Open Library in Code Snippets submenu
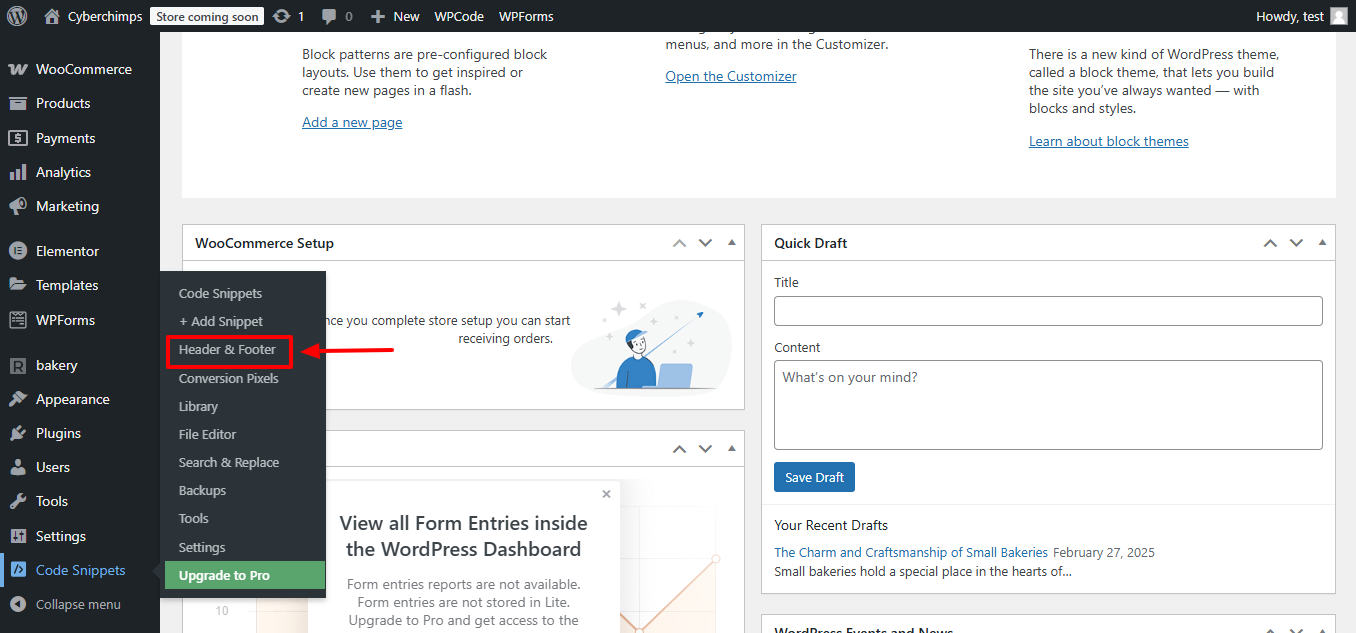Screen dimensions: 1356x633 point(198,406)
